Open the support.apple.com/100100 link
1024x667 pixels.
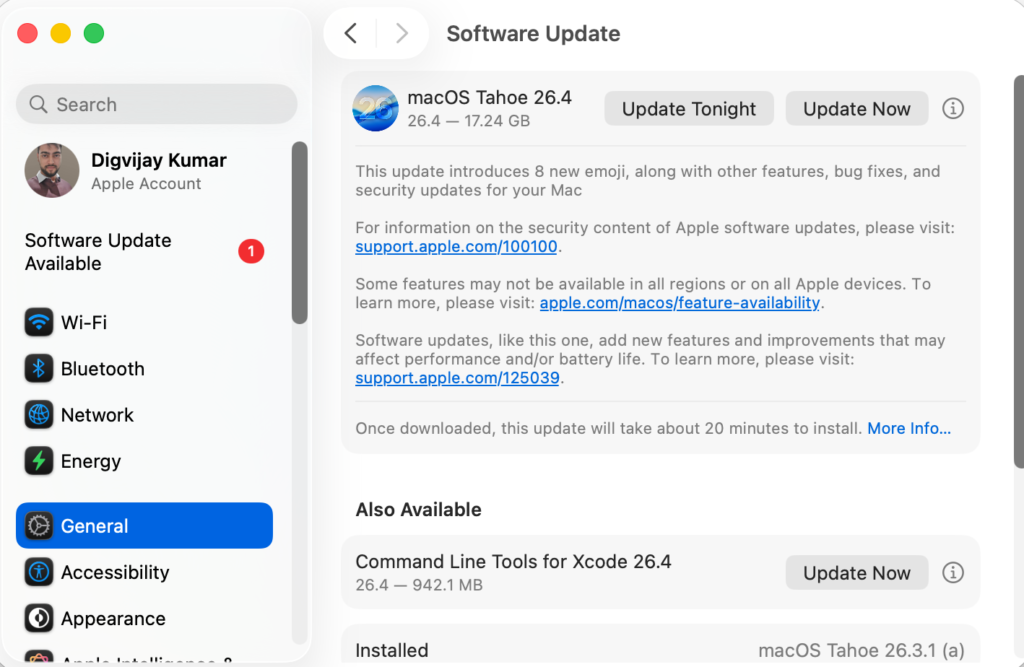coord(457,247)
